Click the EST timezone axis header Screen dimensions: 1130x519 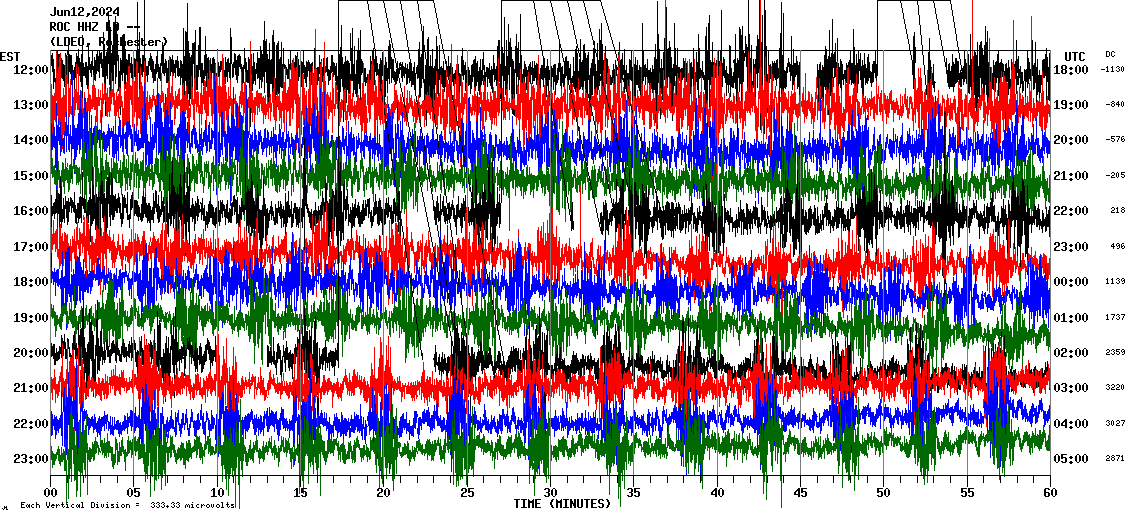click(10, 56)
